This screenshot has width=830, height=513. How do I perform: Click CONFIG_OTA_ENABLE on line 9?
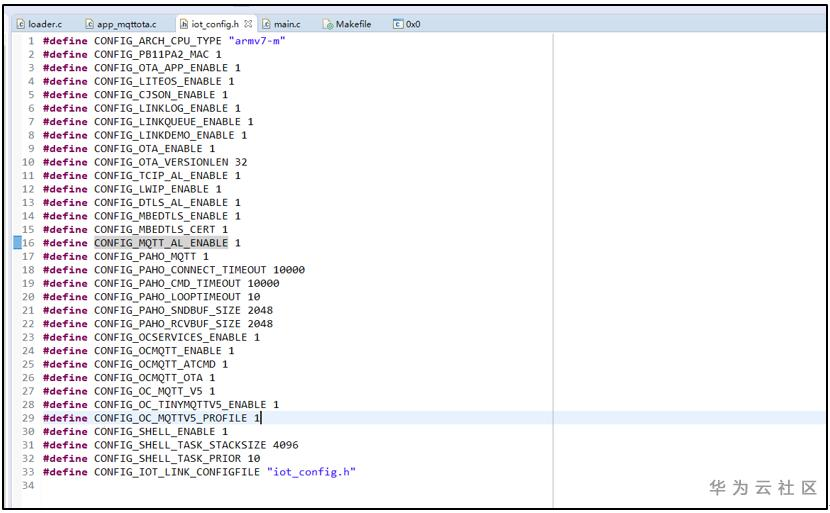(148, 149)
